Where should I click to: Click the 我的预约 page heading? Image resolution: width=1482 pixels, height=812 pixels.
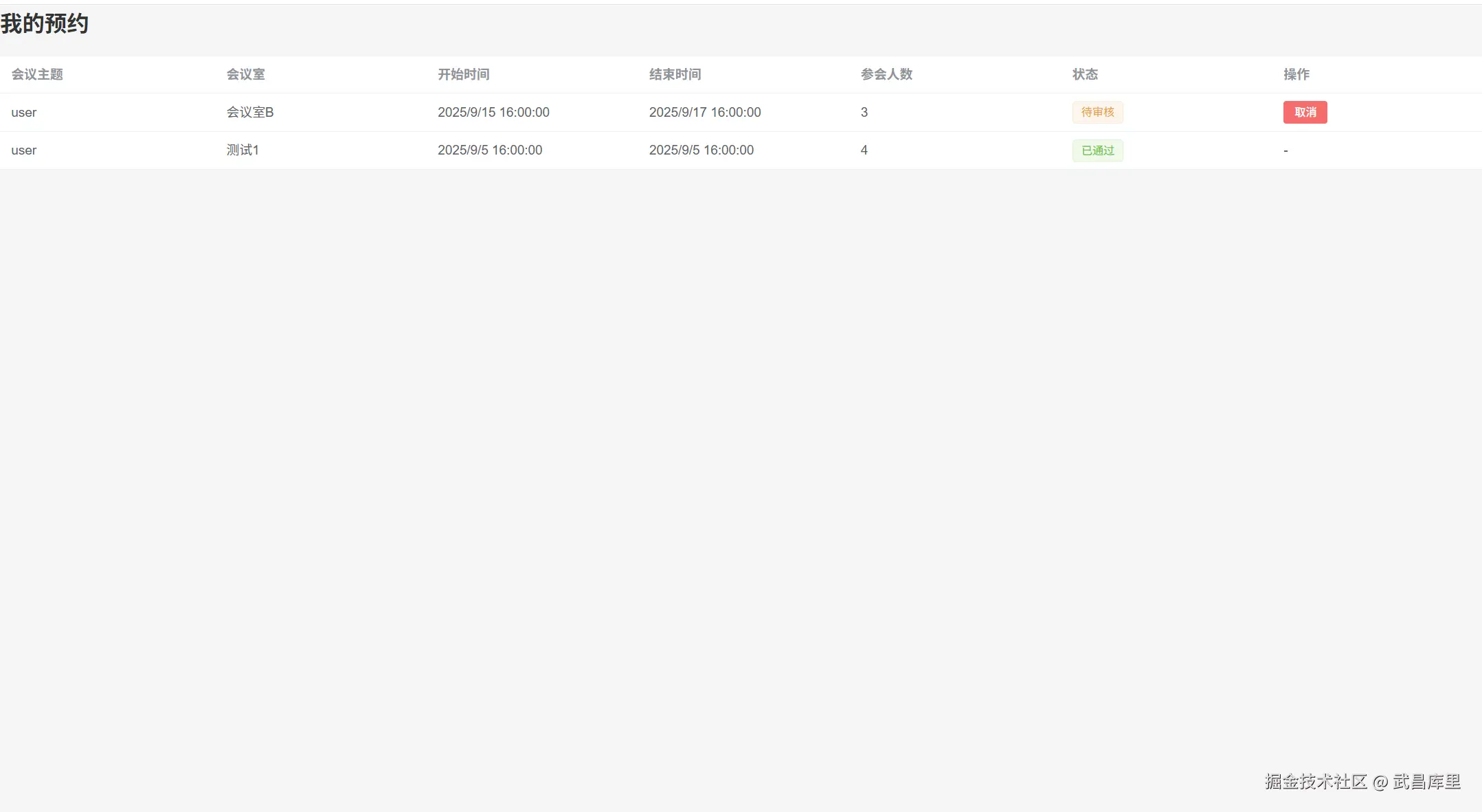(45, 24)
